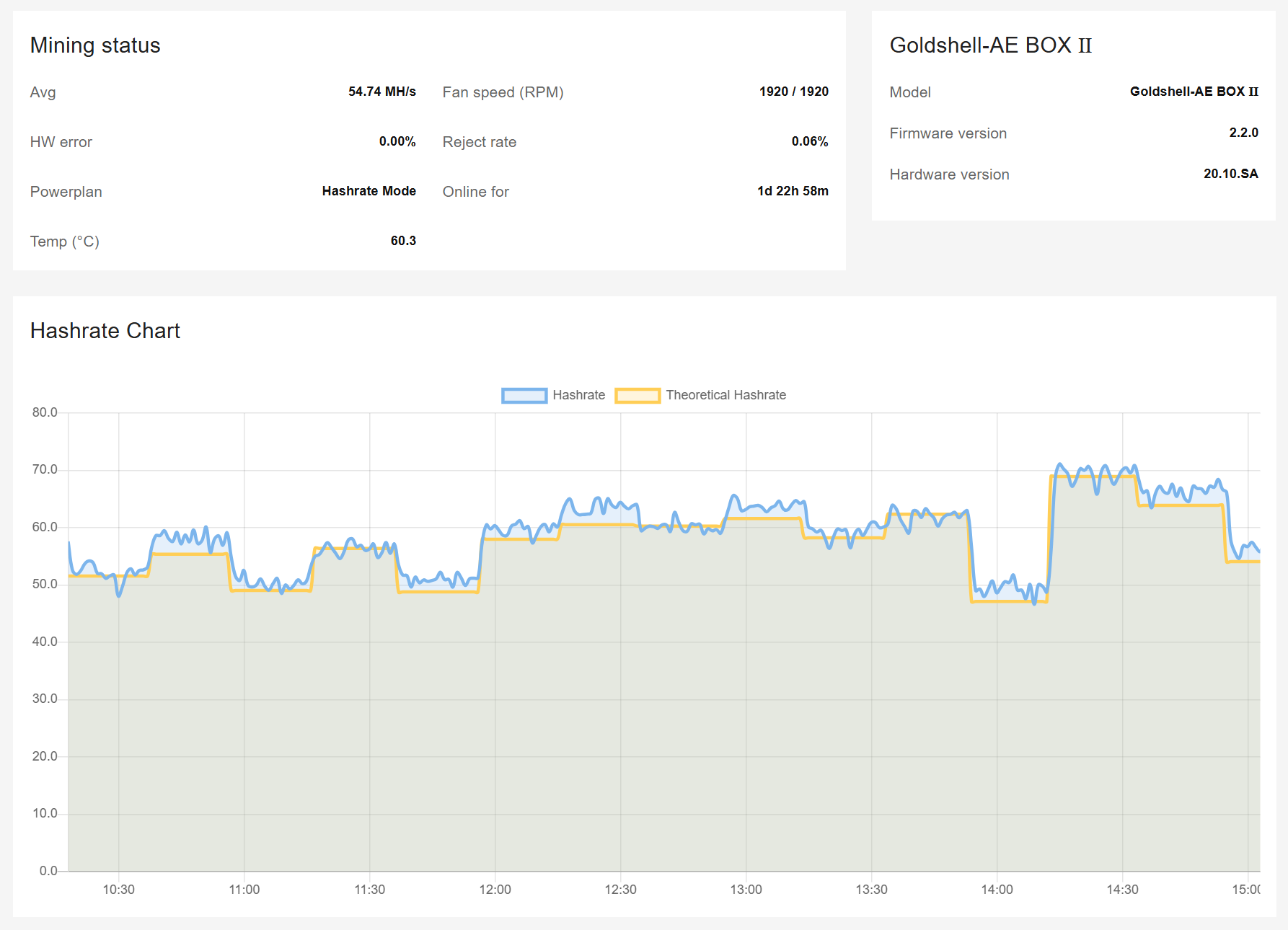
Task: Select the Fan speed reading 1920 / 1920
Action: click(793, 92)
